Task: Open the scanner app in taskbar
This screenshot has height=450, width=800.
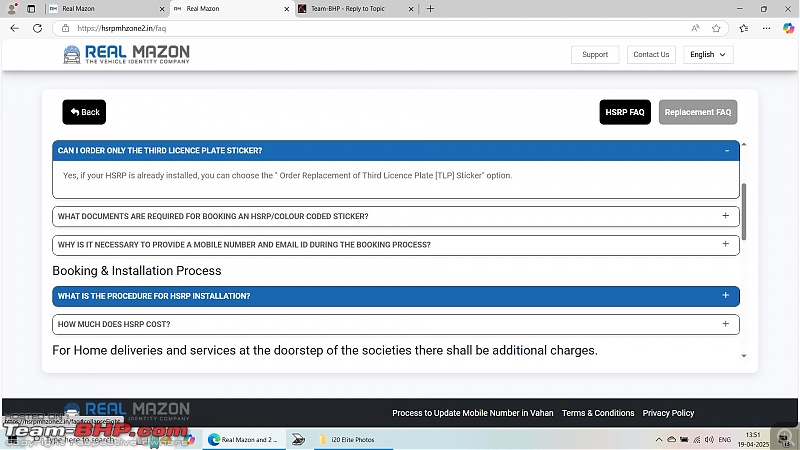Action: 298,439
